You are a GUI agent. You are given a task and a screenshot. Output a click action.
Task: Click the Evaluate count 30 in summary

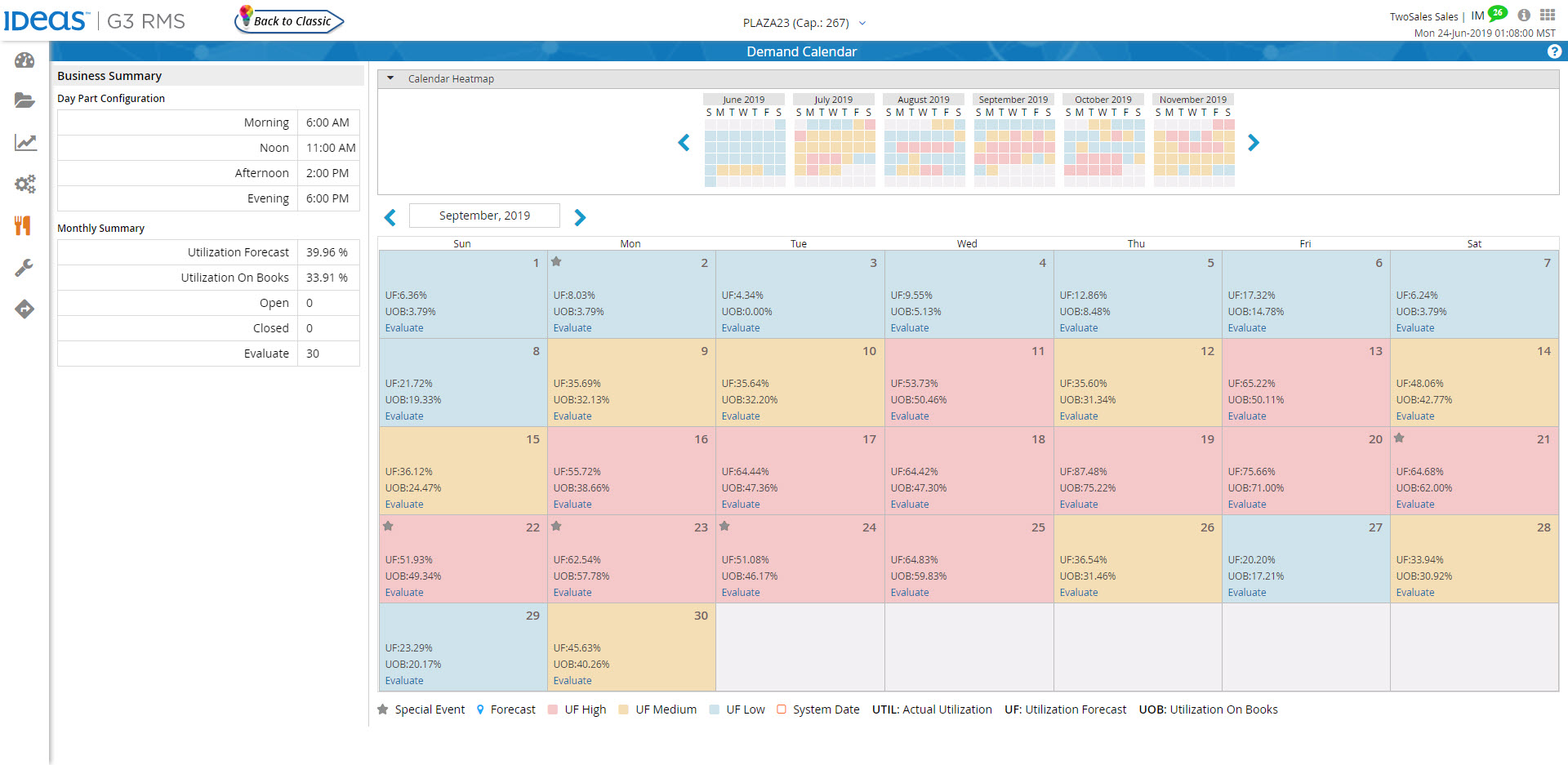coord(313,354)
